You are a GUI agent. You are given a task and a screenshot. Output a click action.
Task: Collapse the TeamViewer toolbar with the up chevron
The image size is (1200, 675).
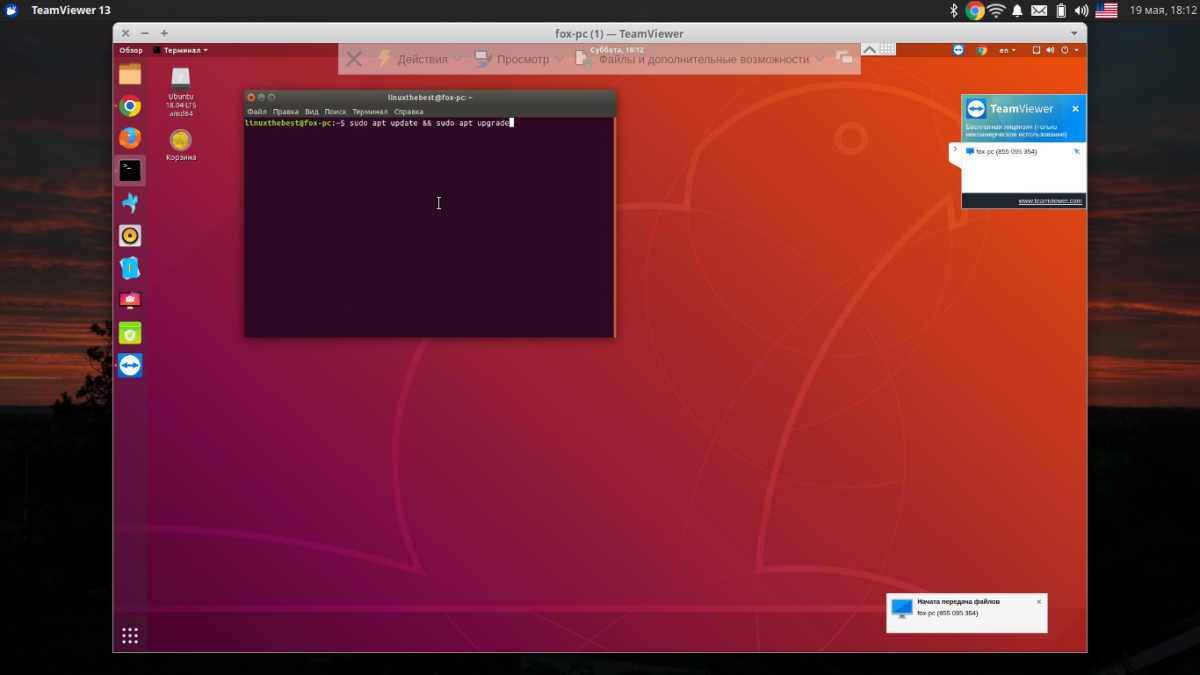click(x=869, y=49)
